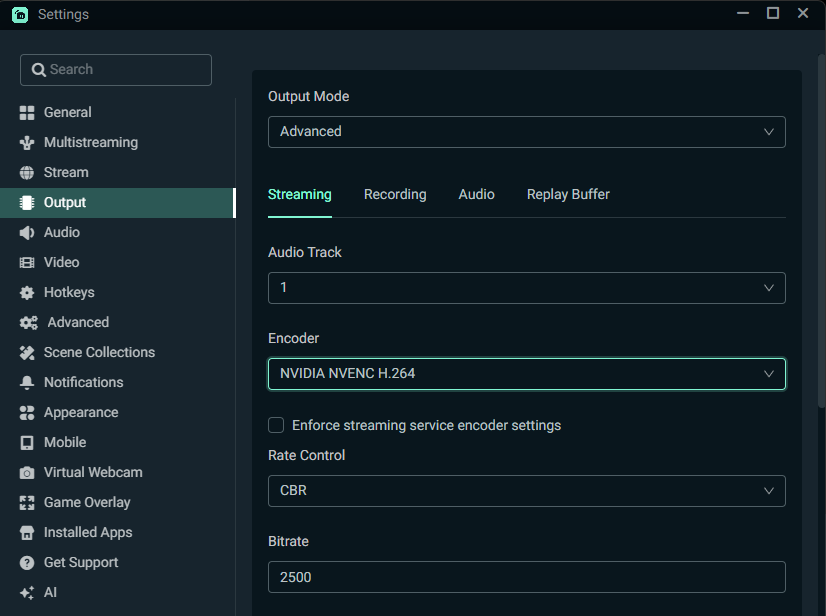Go to Video settings in sidebar
Screen dimensions: 826x616
point(61,262)
